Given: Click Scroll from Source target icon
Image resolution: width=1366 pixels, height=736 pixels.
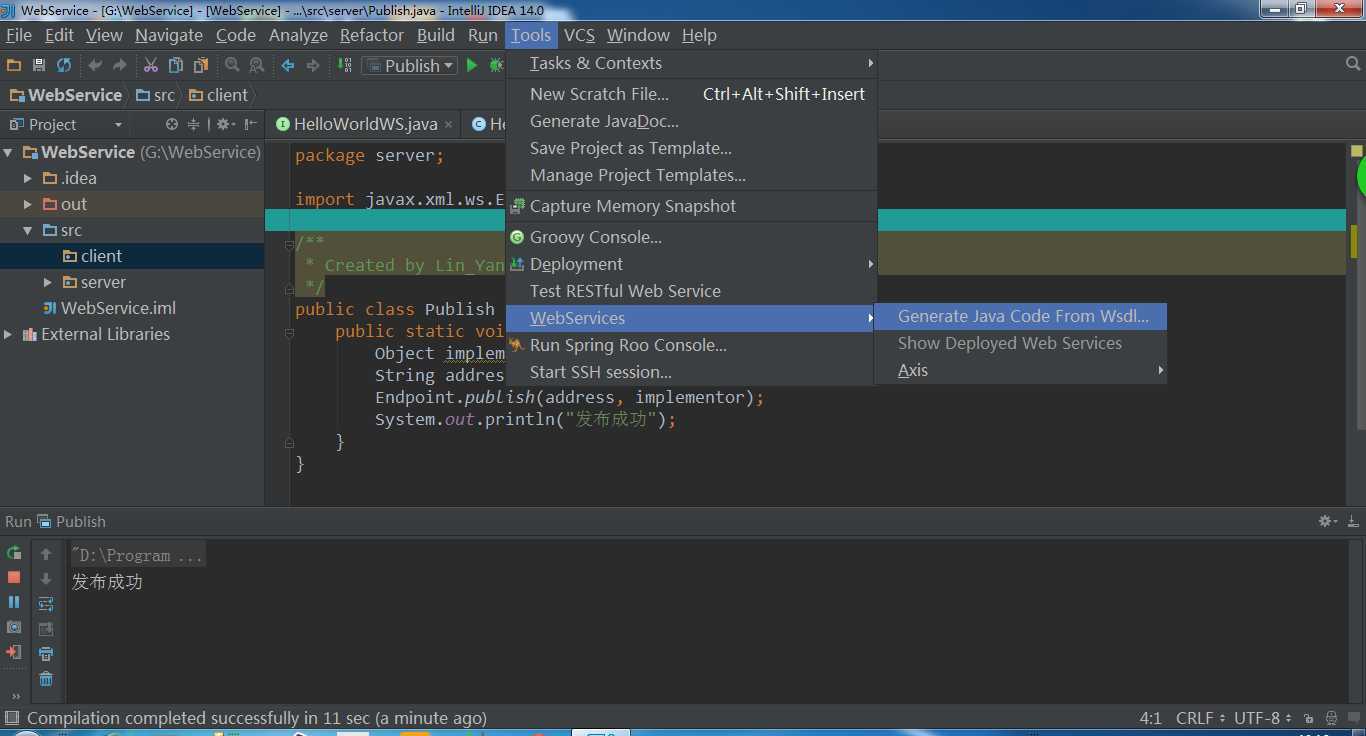Looking at the screenshot, I should tap(172, 124).
